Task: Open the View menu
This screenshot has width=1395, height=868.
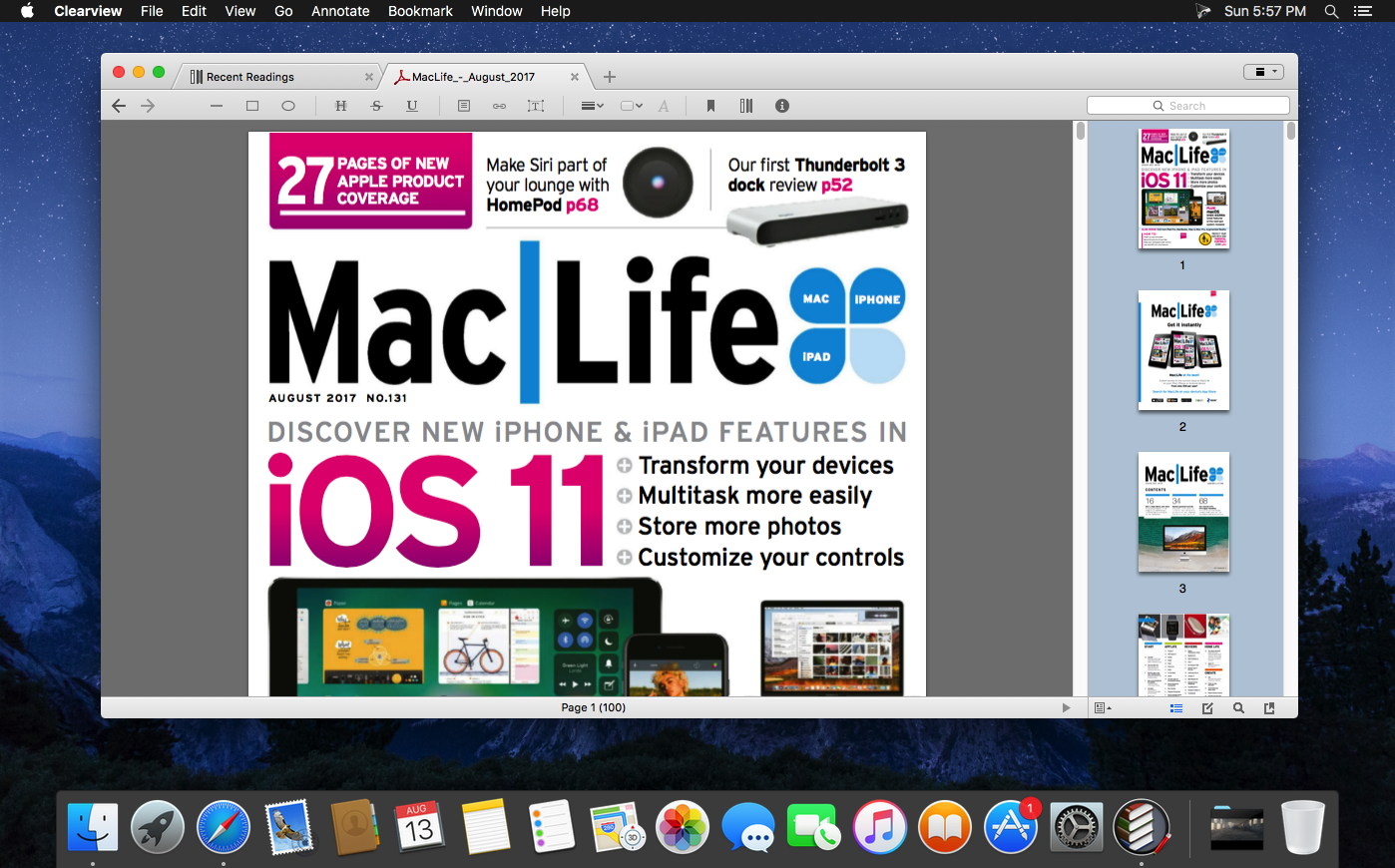Action: (239, 11)
